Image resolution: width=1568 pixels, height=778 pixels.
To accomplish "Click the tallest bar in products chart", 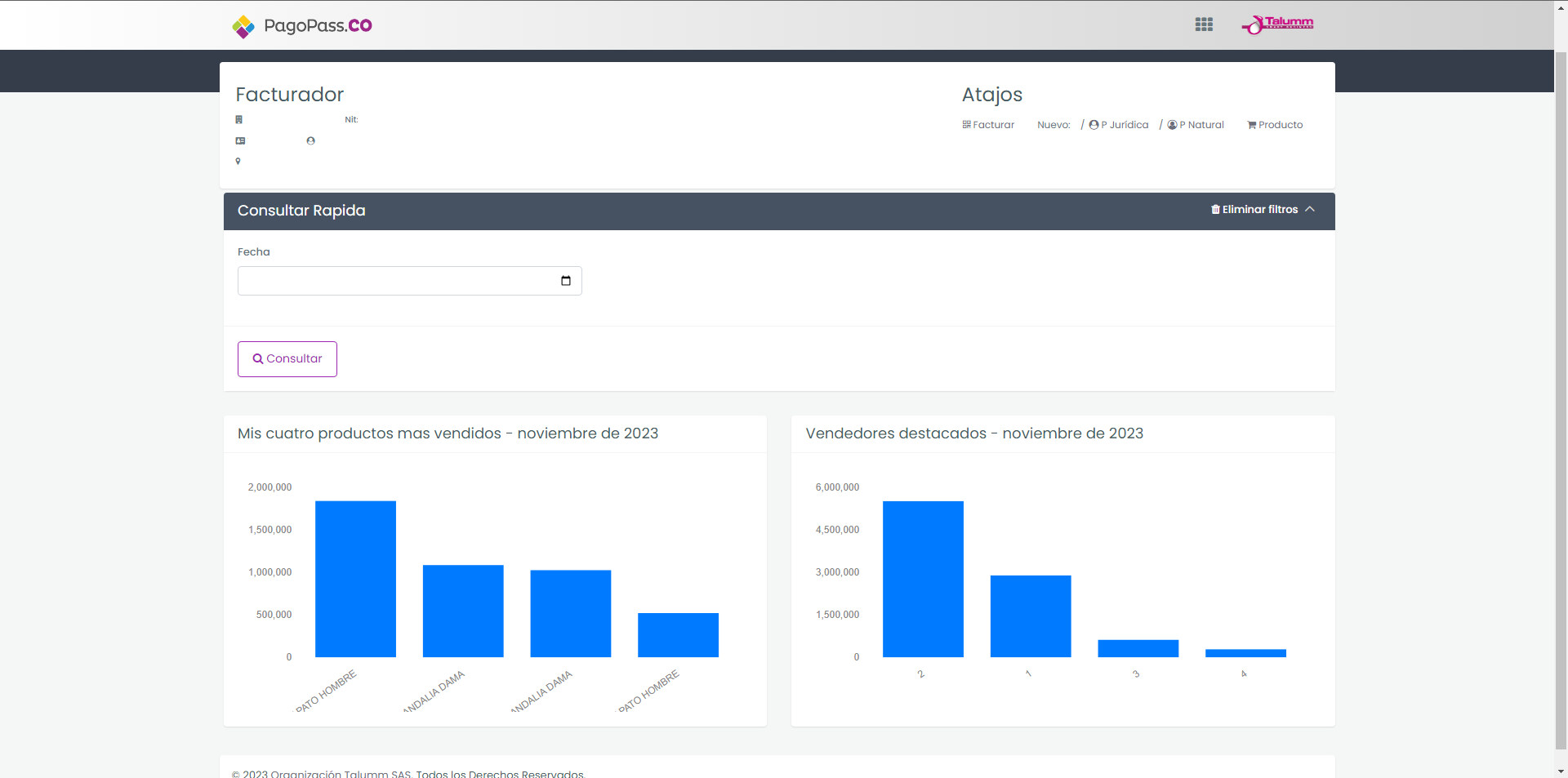I will click(355, 579).
